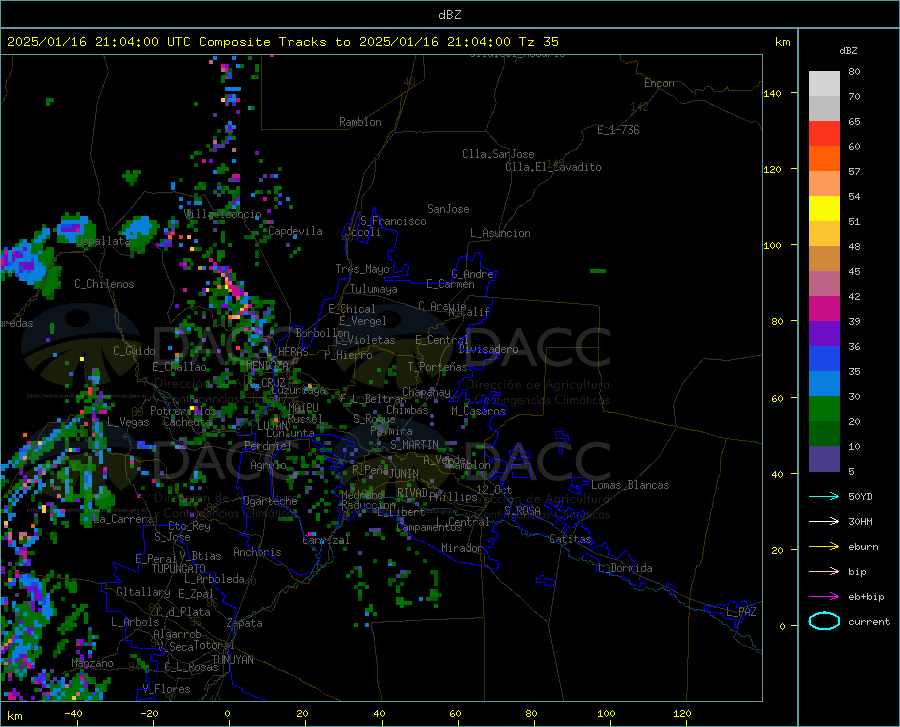The height and width of the screenshot is (727, 900).
Task: Select the Capdevila map label
Action: (295, 231)
